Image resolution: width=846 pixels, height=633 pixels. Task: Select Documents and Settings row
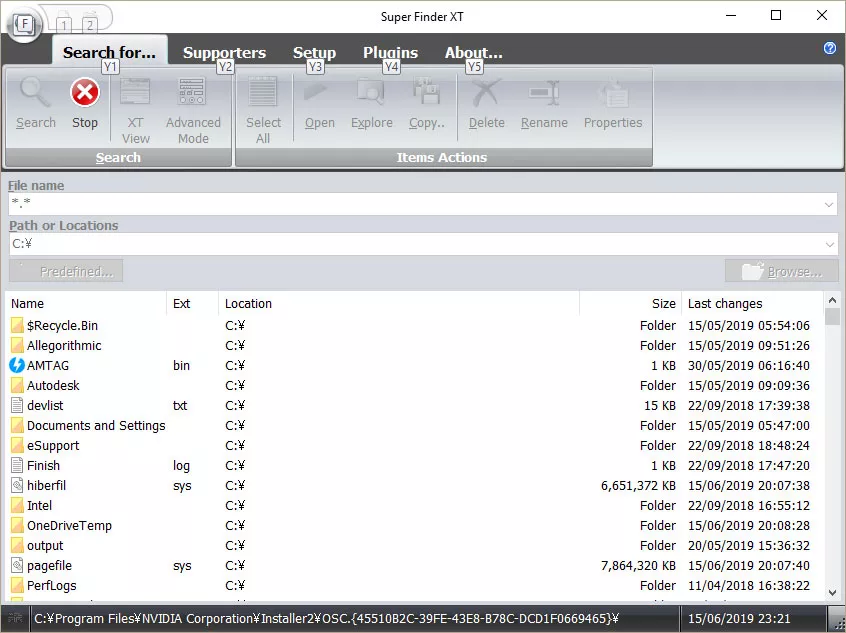pos(414,425)
